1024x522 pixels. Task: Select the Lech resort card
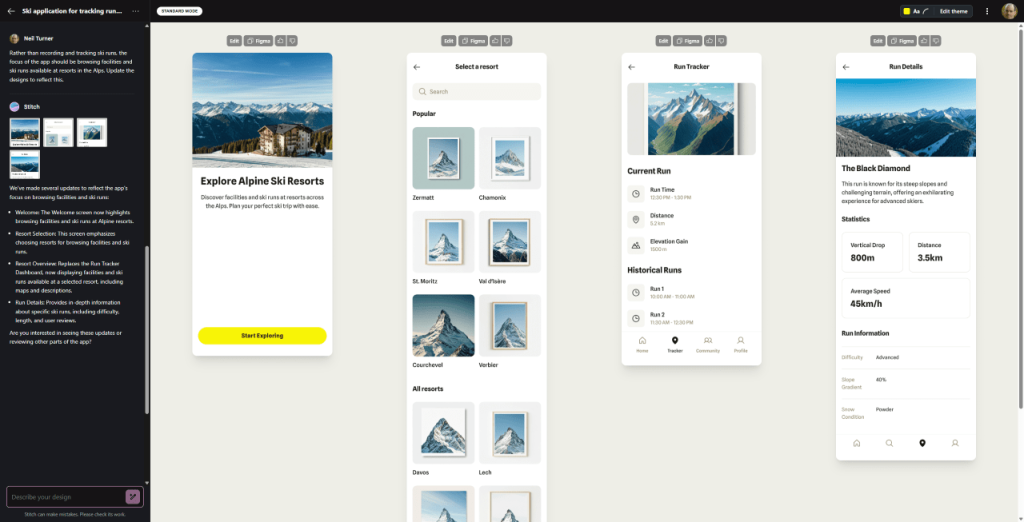[510, 439]
